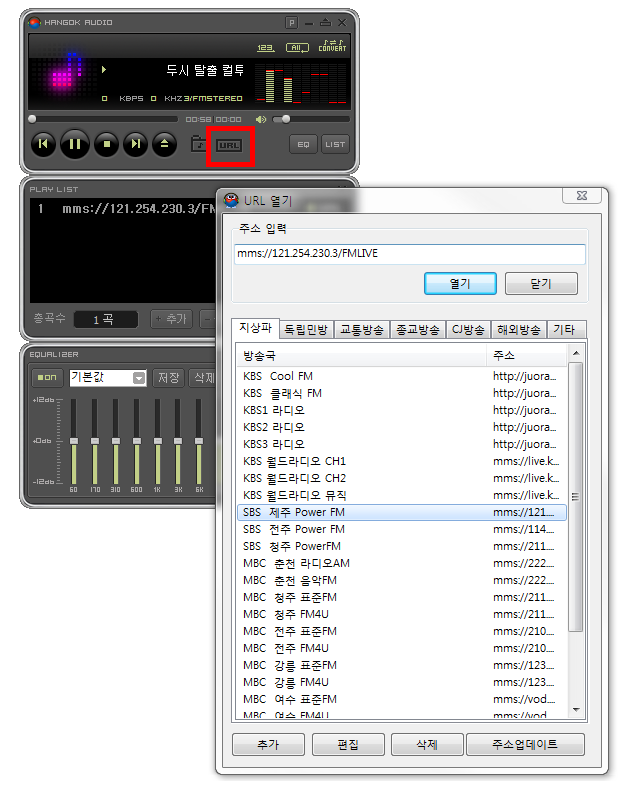Open the EQ panel
This screenshot has width=644, height=788.
(303, 144)
